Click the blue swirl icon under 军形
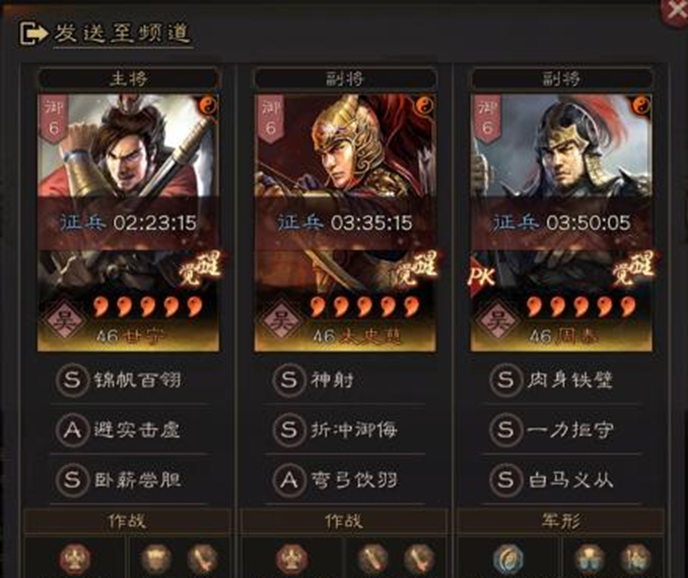688x578 pixels. click(x=508, y=559)
